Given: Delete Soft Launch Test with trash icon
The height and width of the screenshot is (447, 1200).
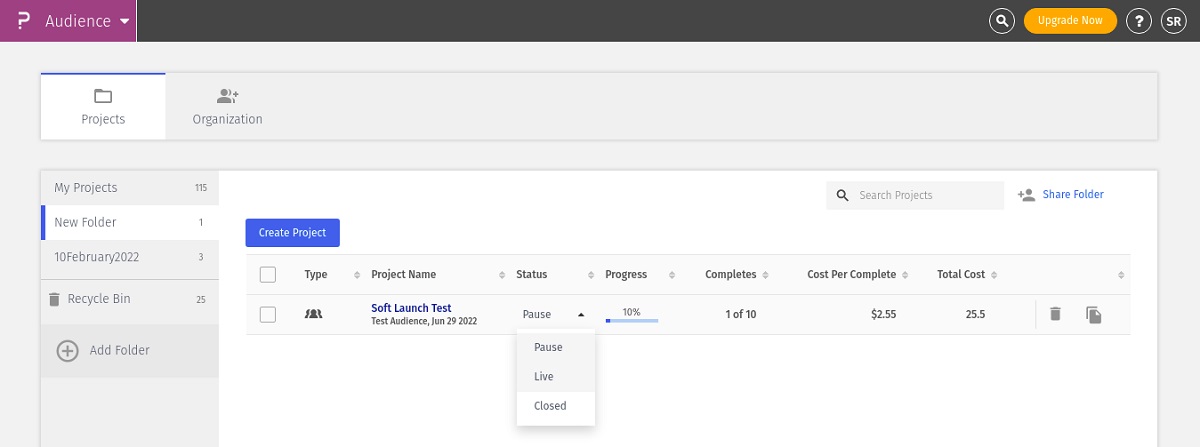Looking at the screenshot, I should (1055, 314).
